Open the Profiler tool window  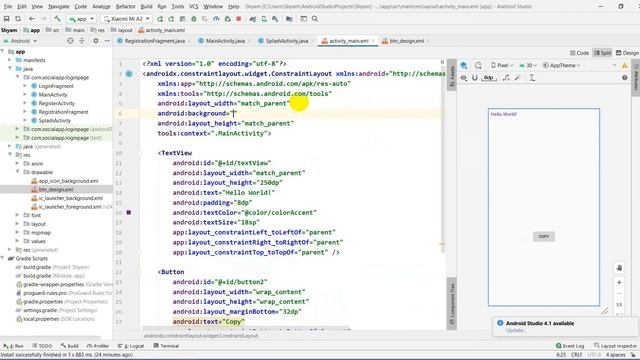98,346
